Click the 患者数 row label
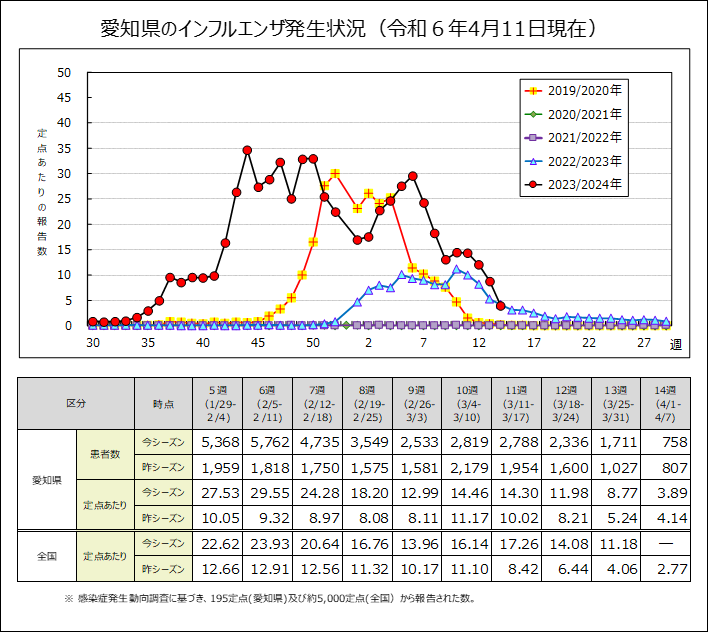Image resolution: width=709 pixels, height=633 pixels. pos(105,454)
